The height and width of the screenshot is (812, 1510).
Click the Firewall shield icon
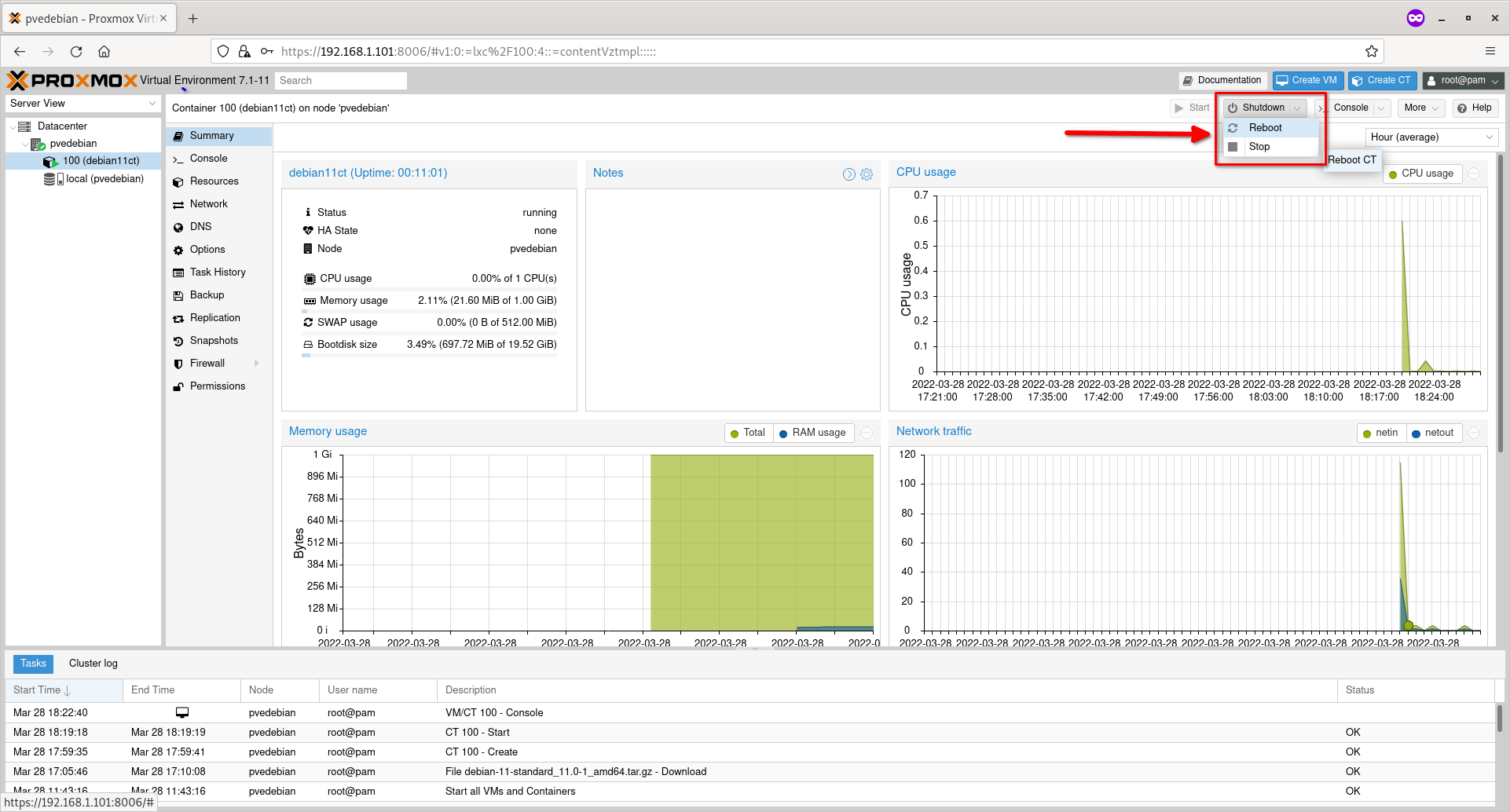178,364
